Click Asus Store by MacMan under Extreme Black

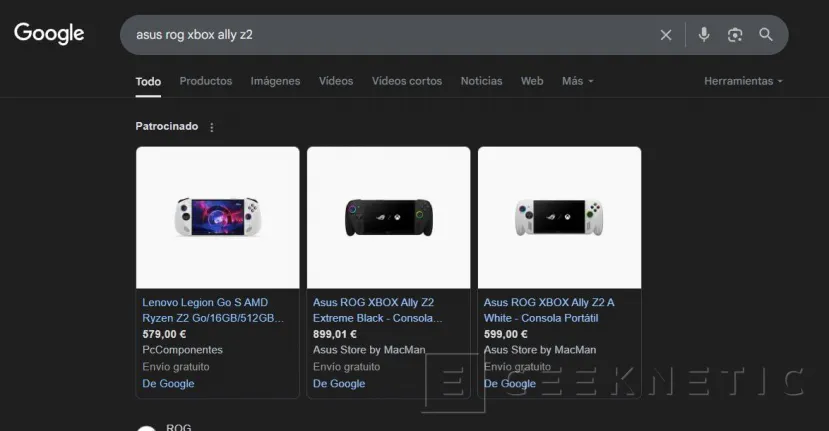click(369, 350)
